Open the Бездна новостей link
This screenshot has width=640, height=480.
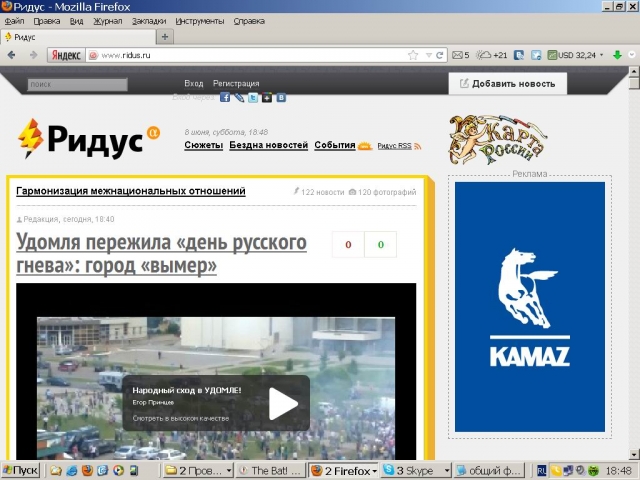pyautogui.click(x=268, y=145)
